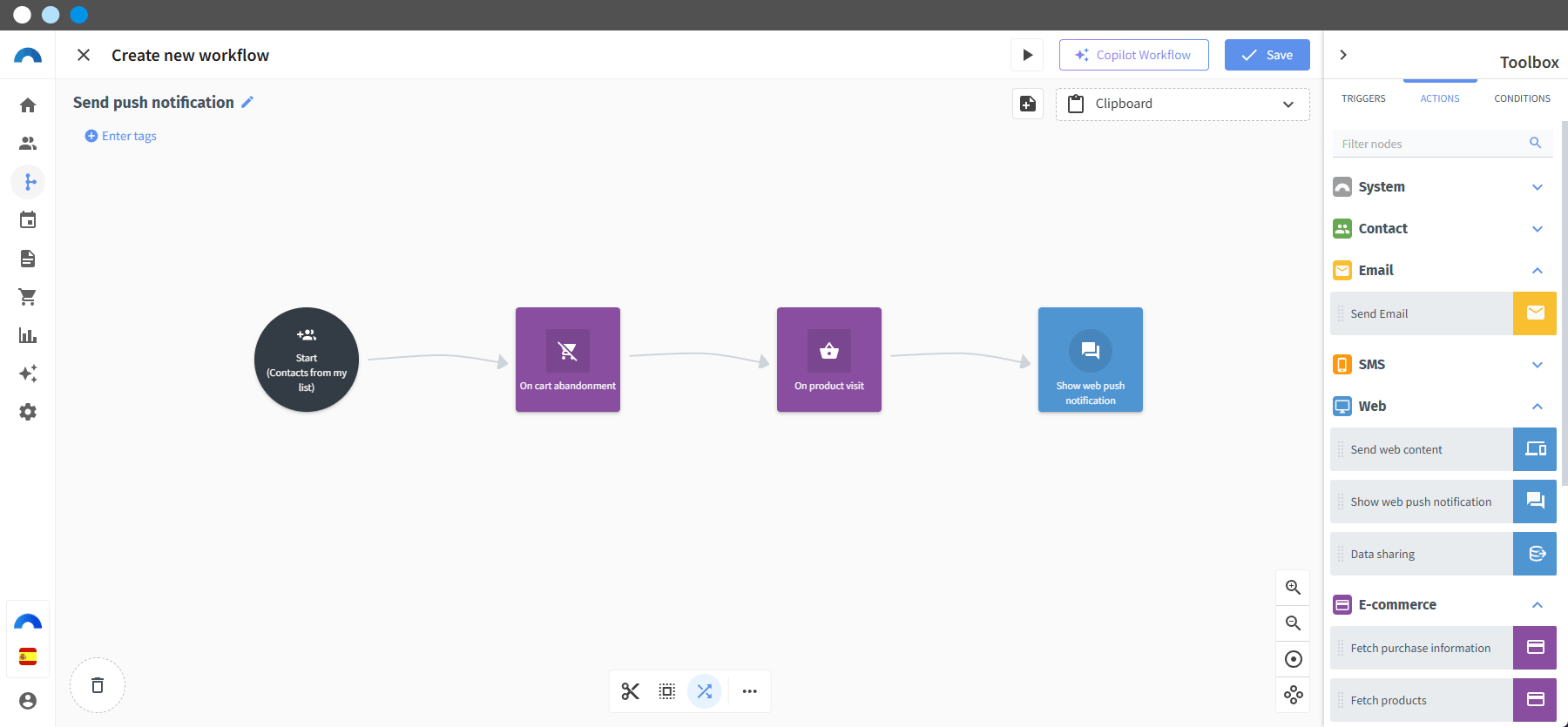Open the Shopping cart icon in the sidebar
Screen dimensions: 1568x727
(28, 297)
